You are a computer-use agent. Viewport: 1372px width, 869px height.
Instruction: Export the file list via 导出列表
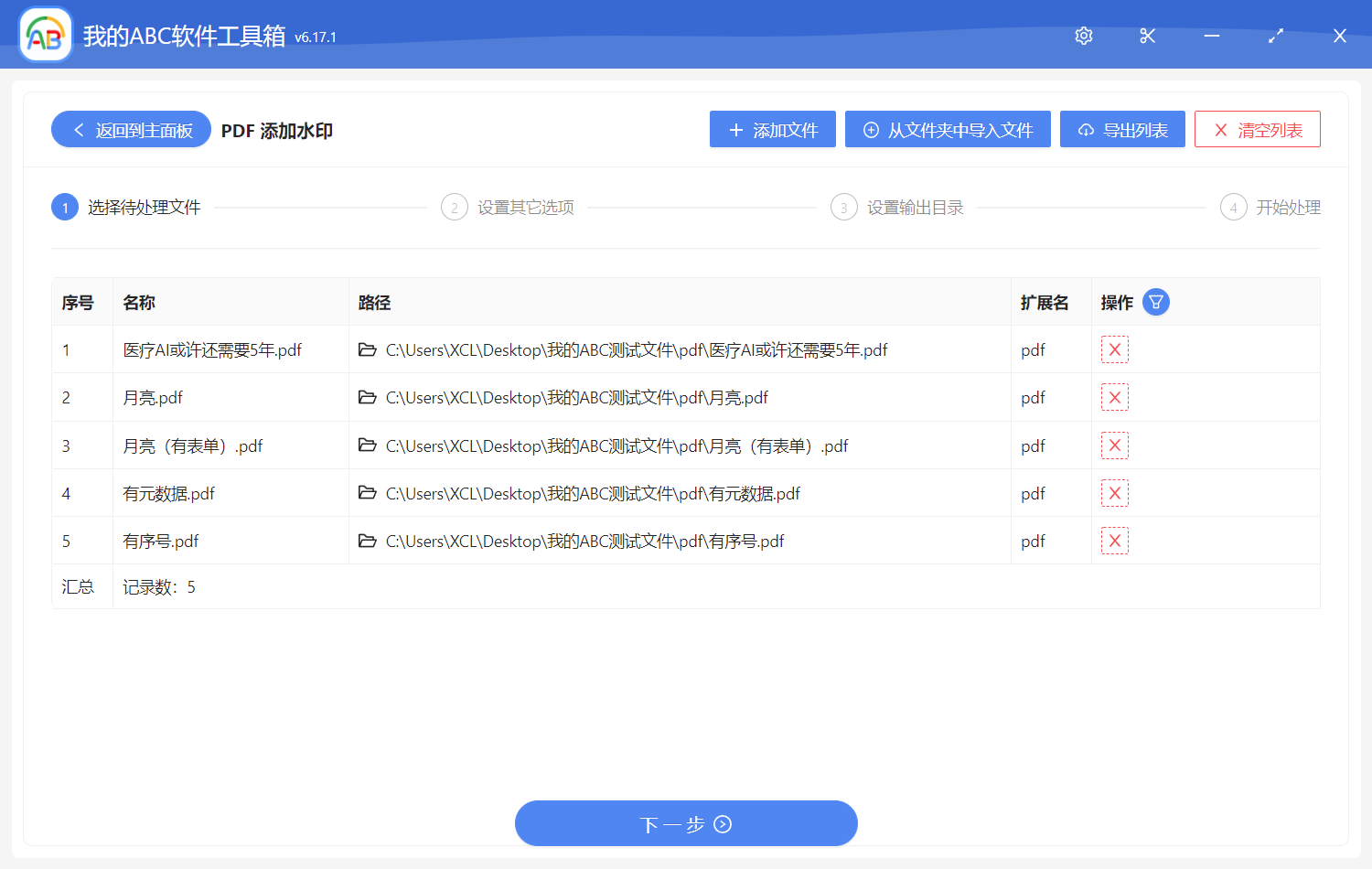1122,129
